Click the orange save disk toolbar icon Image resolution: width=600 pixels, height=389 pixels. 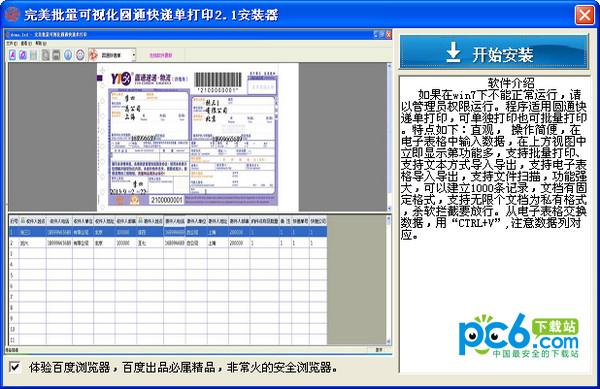[x=34, y=55]
